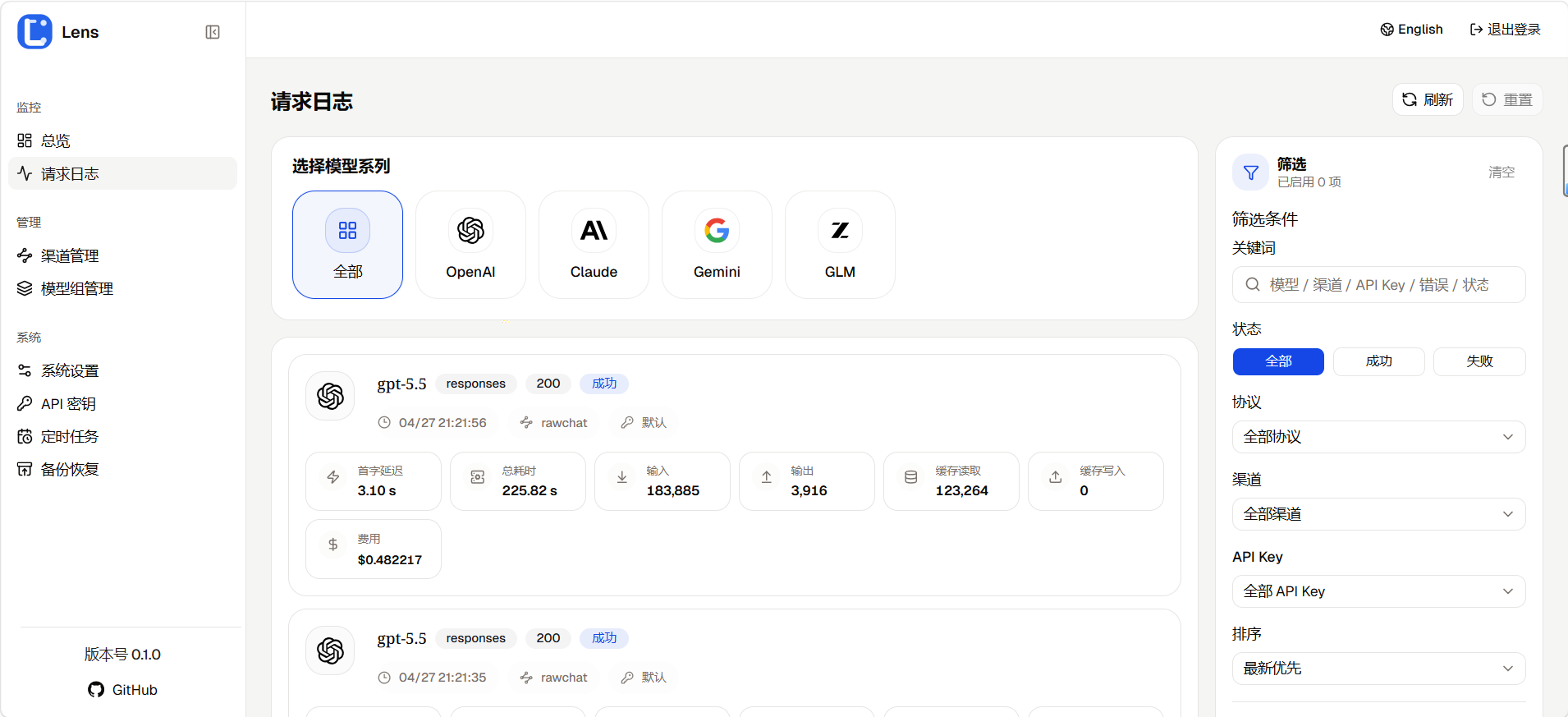The height and width of the screenshot is (717, 1568).
Task: Select the Claude model series icon
Action: click(594, 231)
